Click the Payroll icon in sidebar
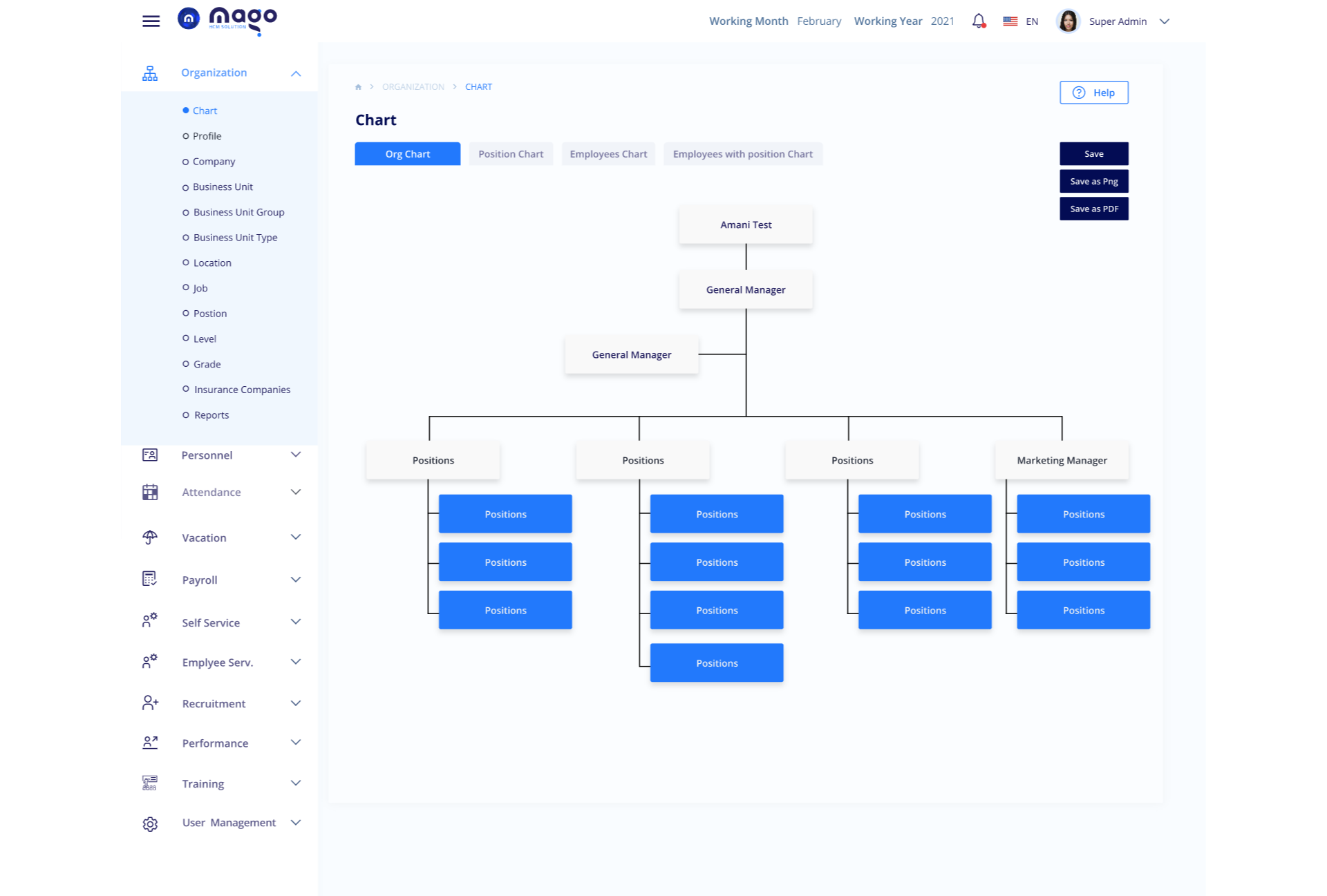This screenshot has height=896, width=1327. [150, 580]
